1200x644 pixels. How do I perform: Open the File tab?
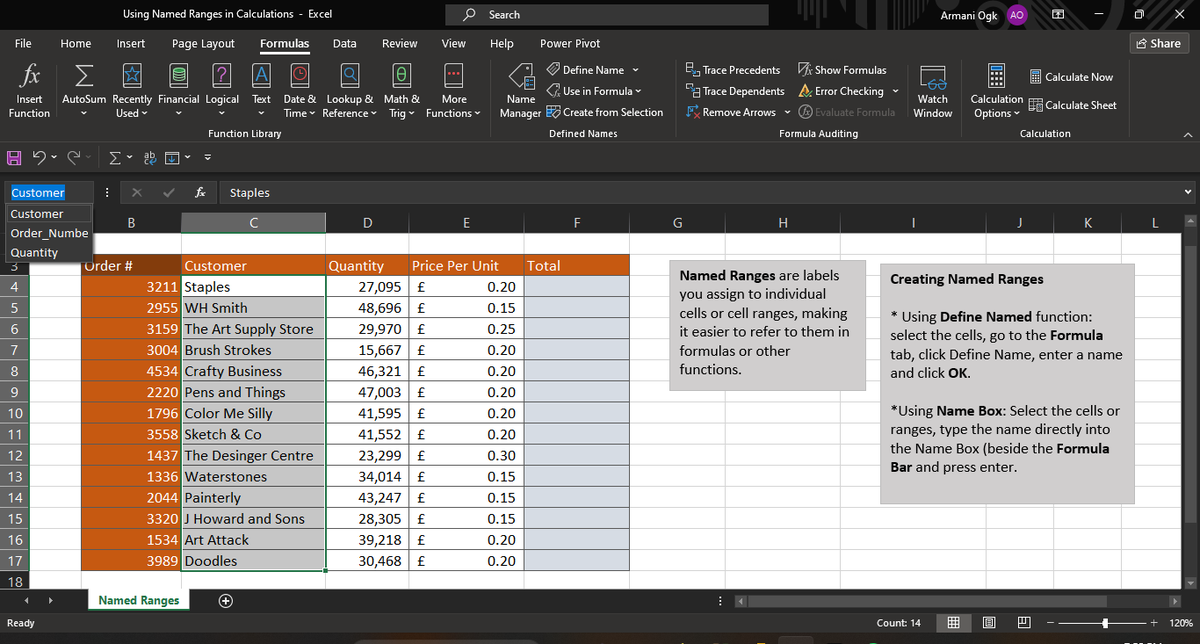[22, 43]
